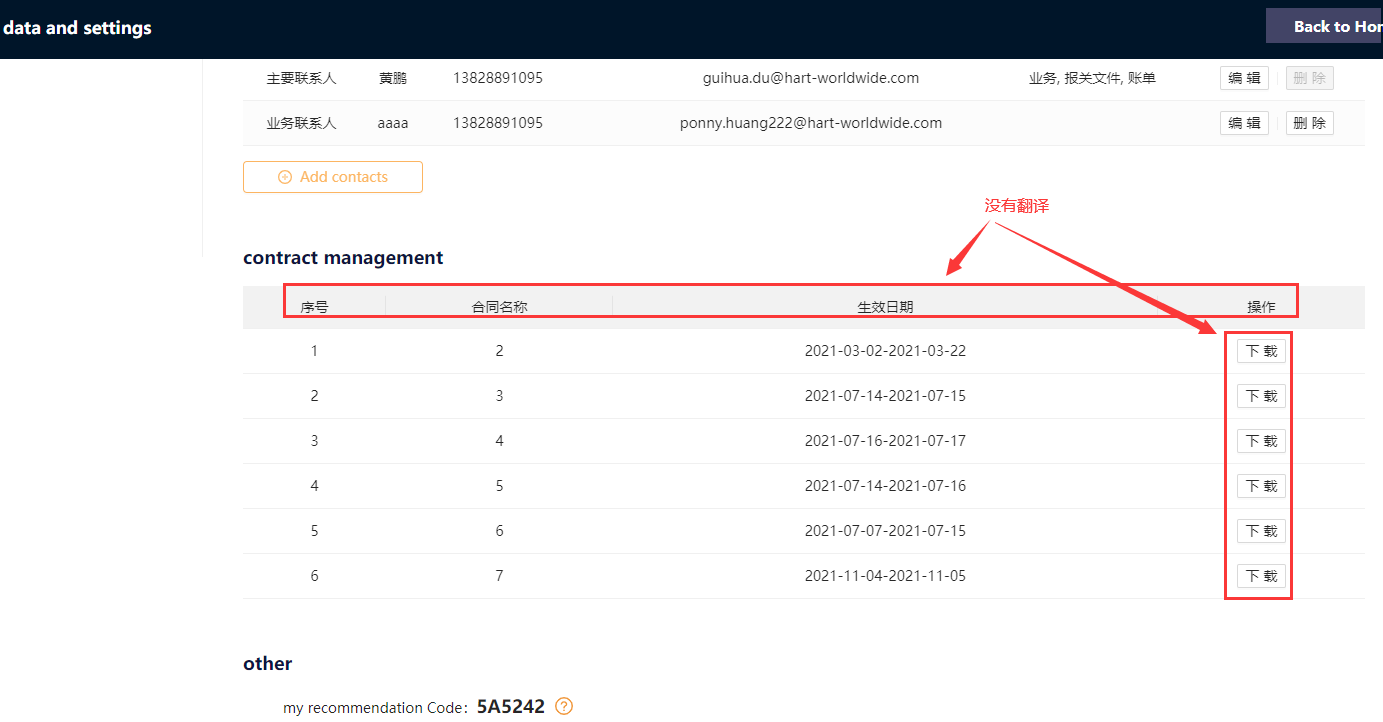The width and height of the screenshot is (1383, 722).
Task: Edit the 业务联系人 aaaa contact row
Action: (1244, 123)
